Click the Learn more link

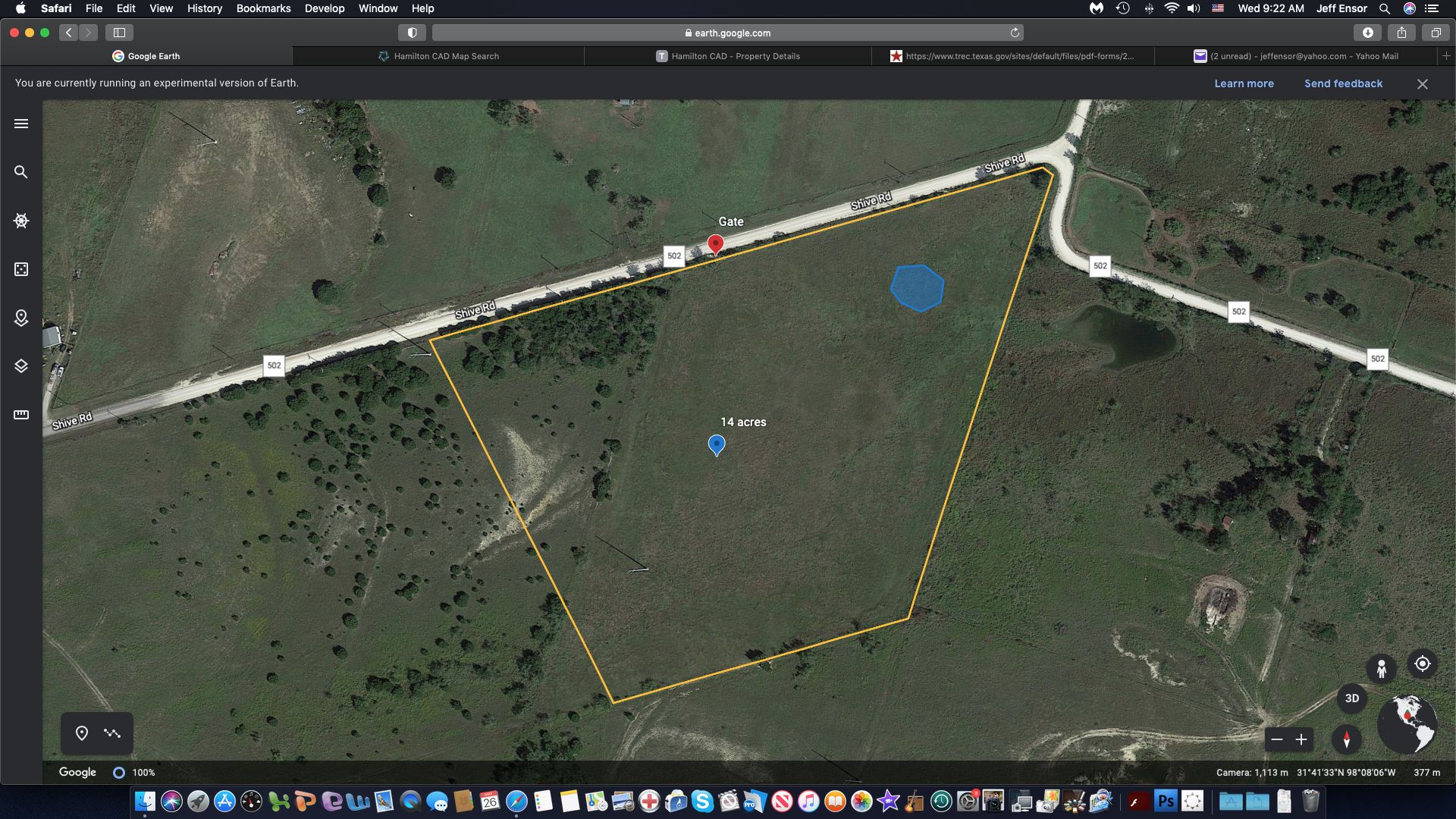pos(1243,83)
